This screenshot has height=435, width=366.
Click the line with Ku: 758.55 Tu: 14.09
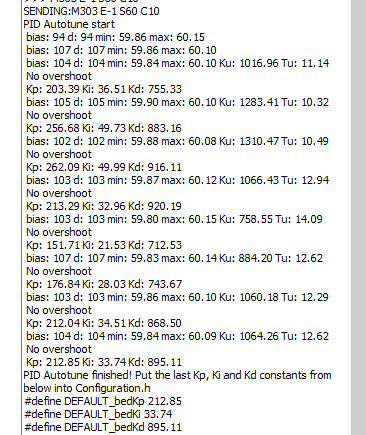tap(174, 219)
